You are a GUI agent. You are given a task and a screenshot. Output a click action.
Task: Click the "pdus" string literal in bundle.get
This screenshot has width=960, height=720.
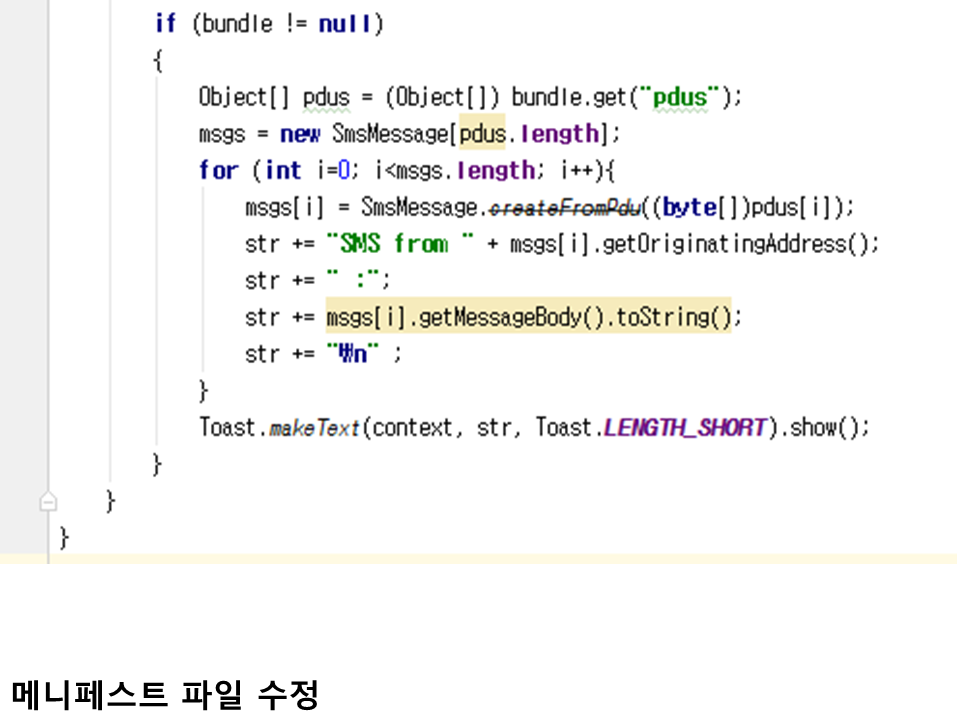(678, 97)
